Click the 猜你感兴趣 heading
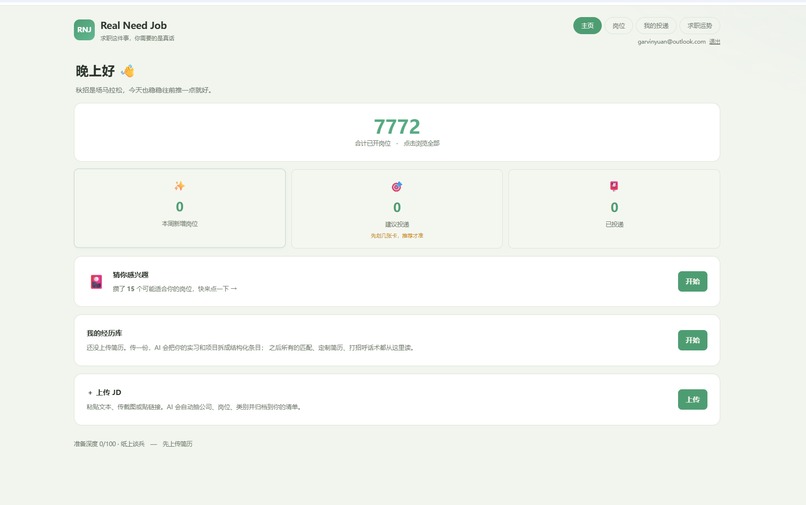 pyautogui.click(x=131, y=275)
